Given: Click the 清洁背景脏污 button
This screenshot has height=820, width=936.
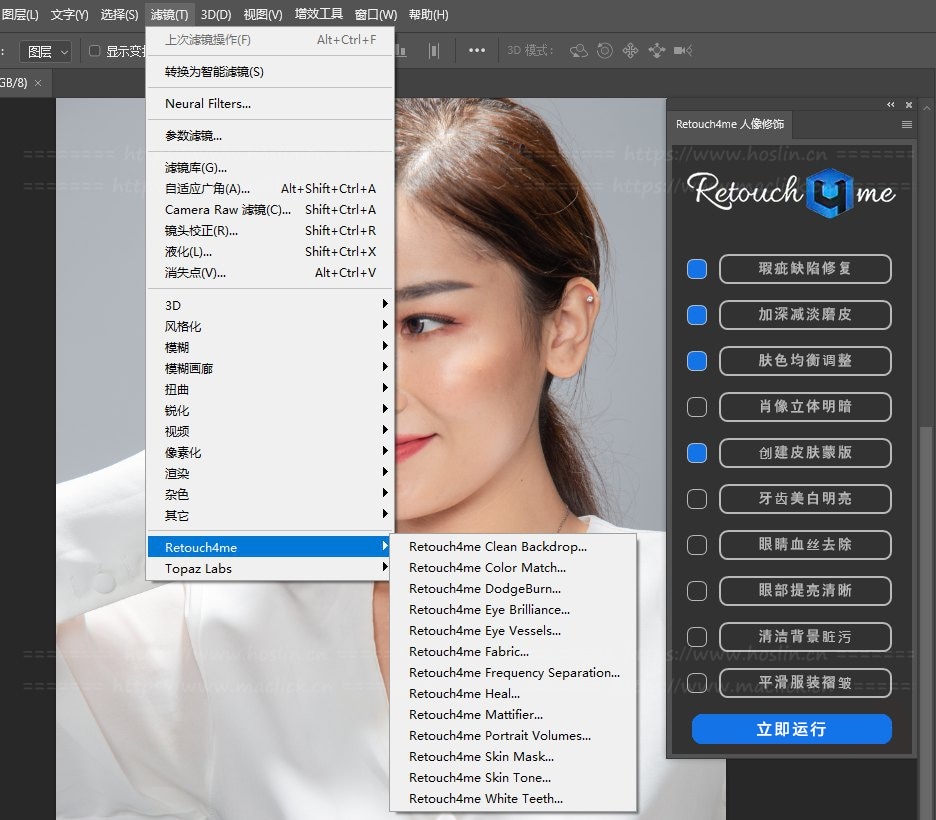Looking at the screenshot, I should point(804,637).
